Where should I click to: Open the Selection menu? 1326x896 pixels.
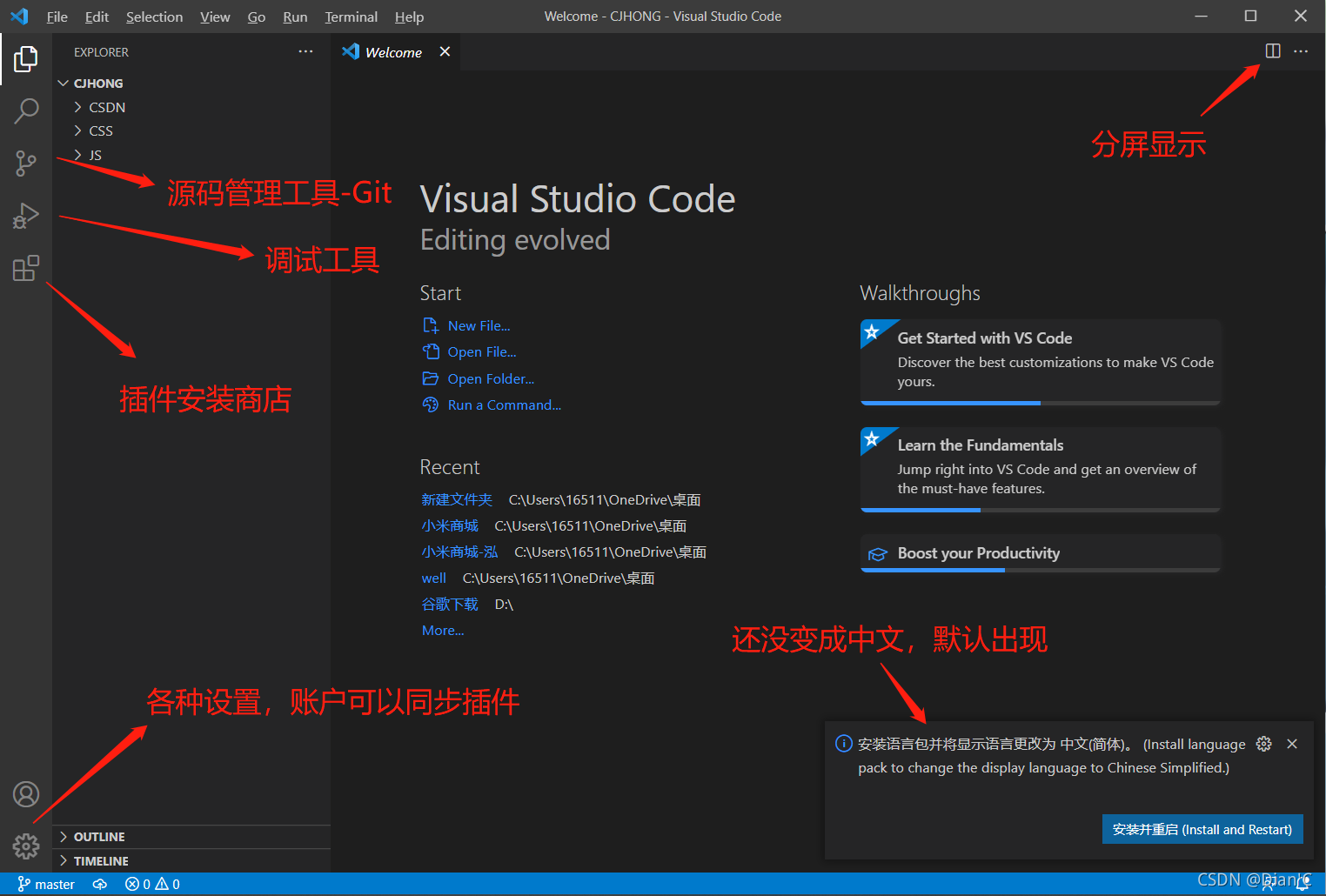coord(154,17)
